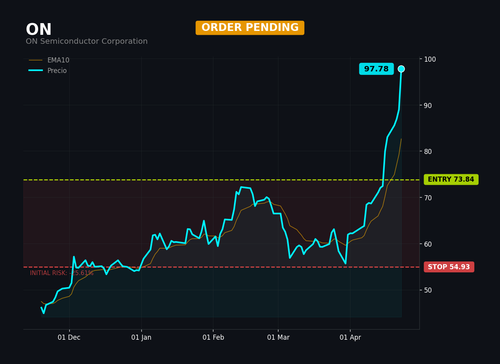Click the 01 Mar date axis label
The image size is (500, 364).
pos(278,337)
